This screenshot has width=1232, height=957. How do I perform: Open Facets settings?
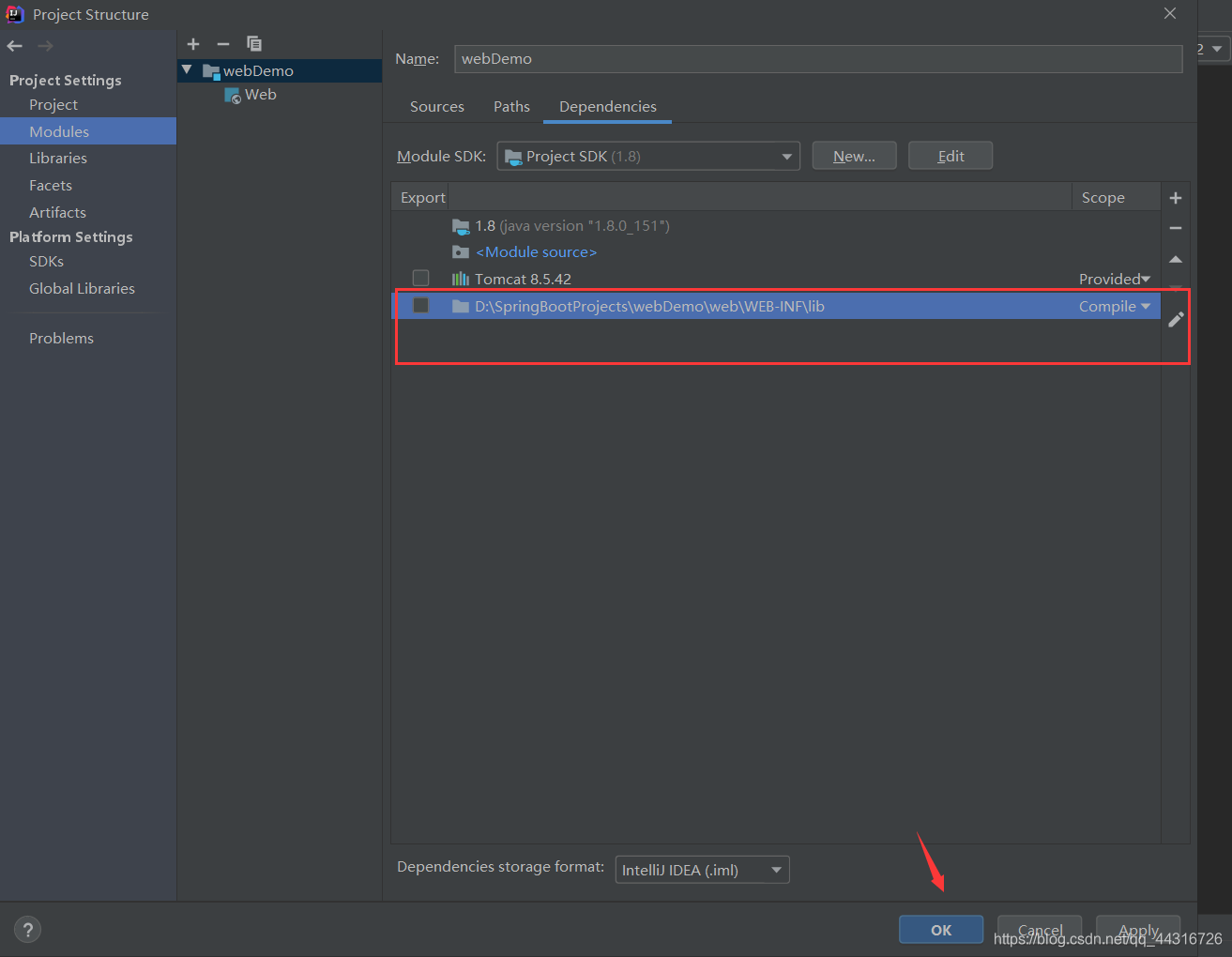pos(51,186)
